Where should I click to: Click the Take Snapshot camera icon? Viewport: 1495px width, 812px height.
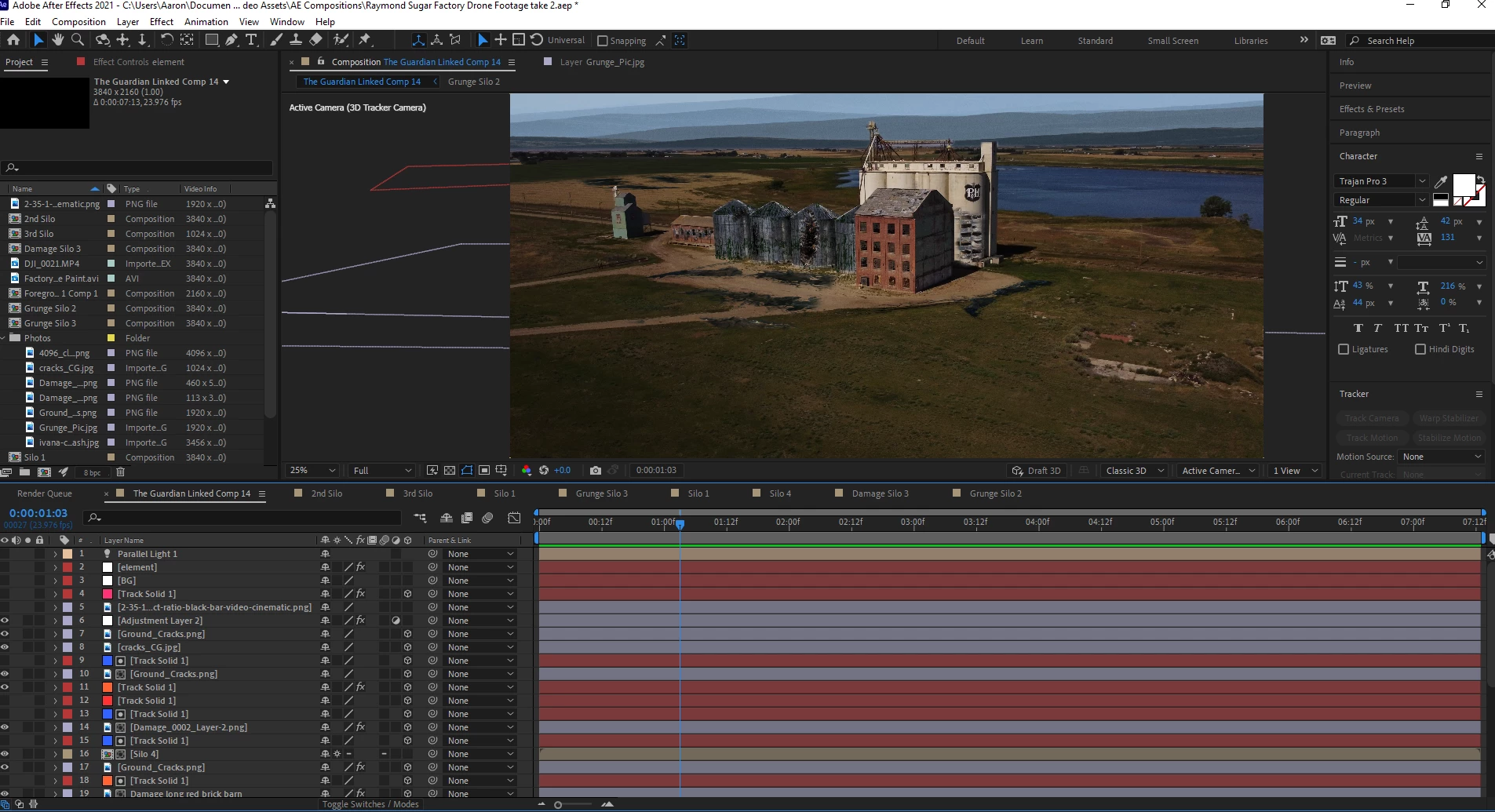596,471
